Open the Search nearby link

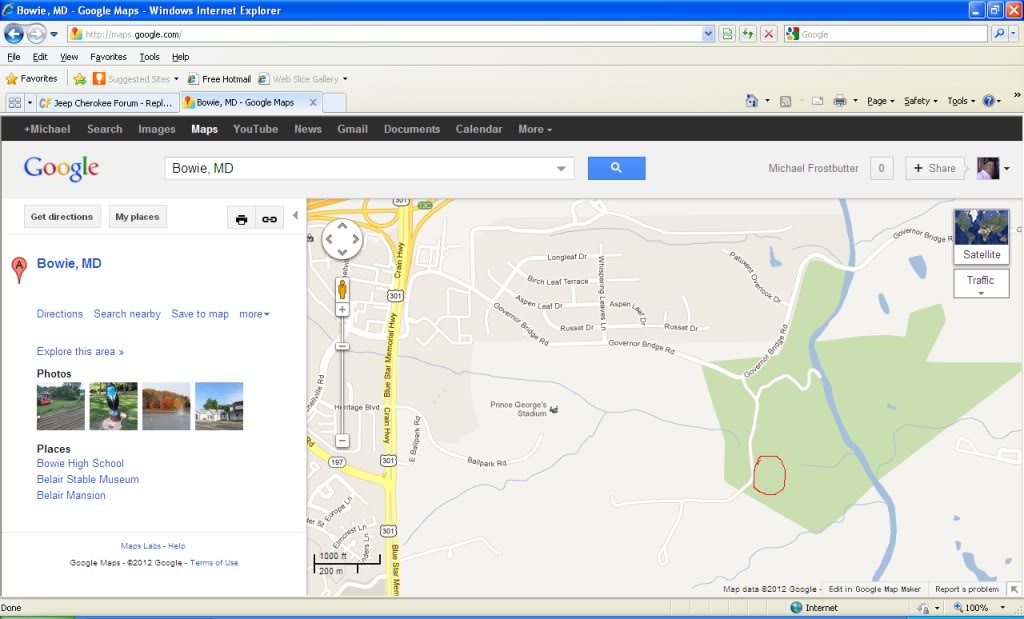[127, 314]
